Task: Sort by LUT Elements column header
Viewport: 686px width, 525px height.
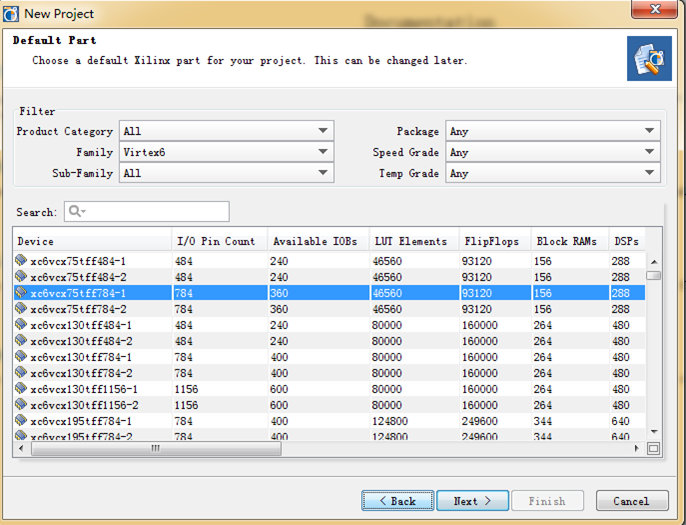Action: (x=414, y=241)
